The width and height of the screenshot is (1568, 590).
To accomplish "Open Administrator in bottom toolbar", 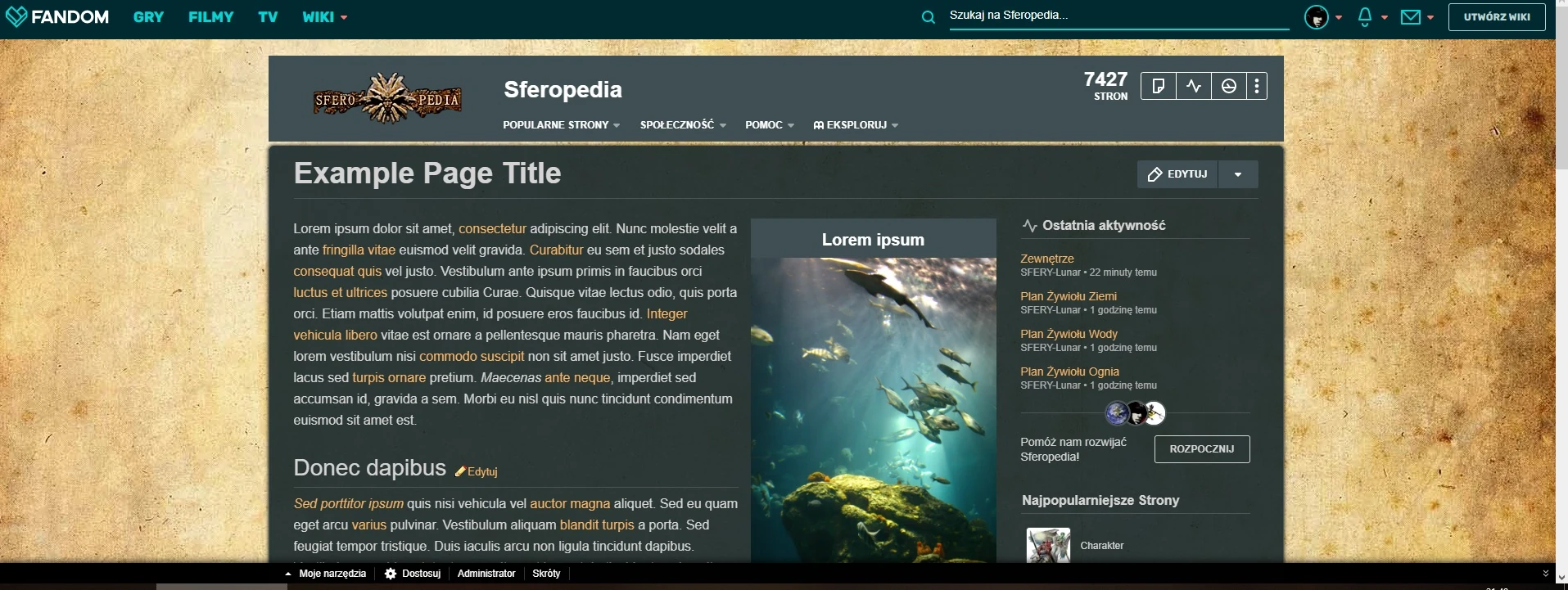I will [x=486, y=574].
